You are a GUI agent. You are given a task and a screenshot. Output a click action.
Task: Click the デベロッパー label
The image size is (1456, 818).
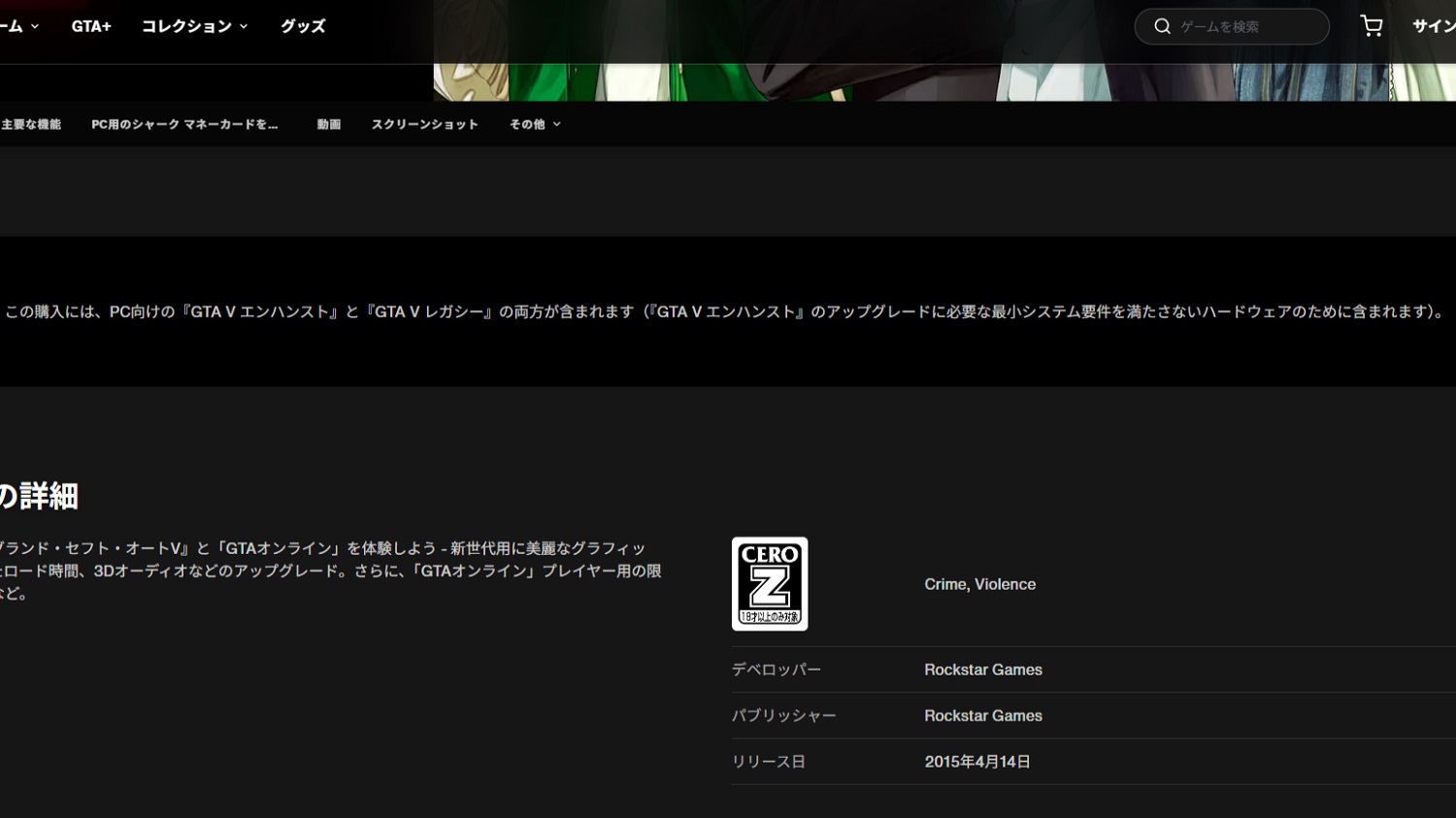(777, 670)
